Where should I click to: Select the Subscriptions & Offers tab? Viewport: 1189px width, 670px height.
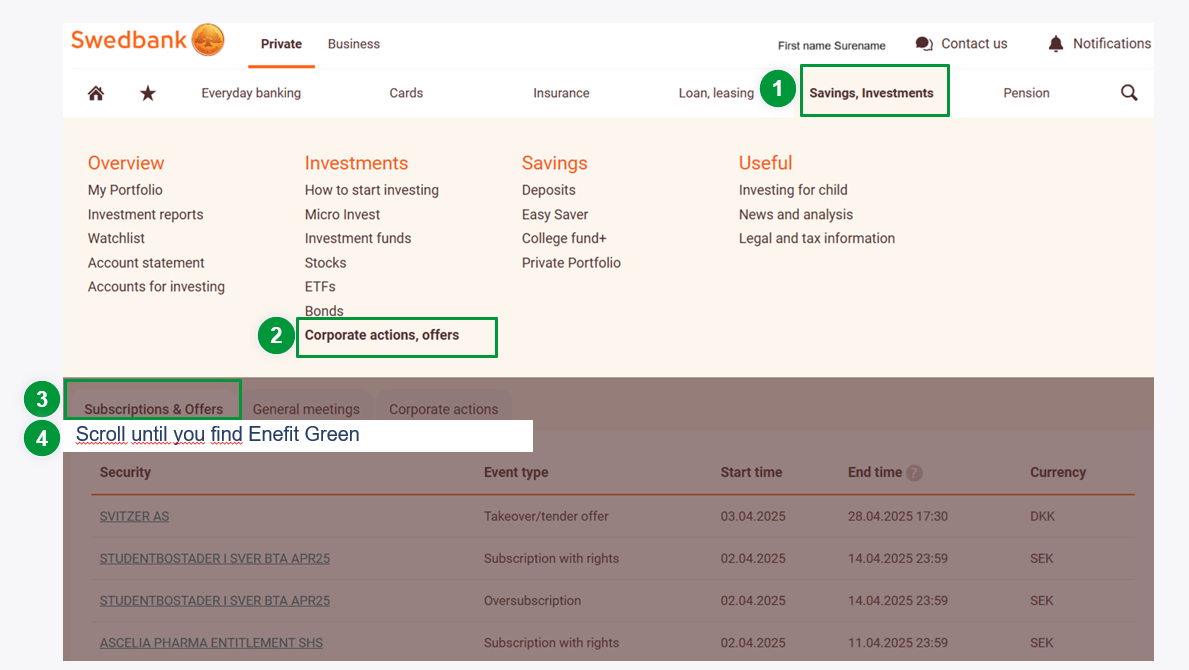click(153, 409)
